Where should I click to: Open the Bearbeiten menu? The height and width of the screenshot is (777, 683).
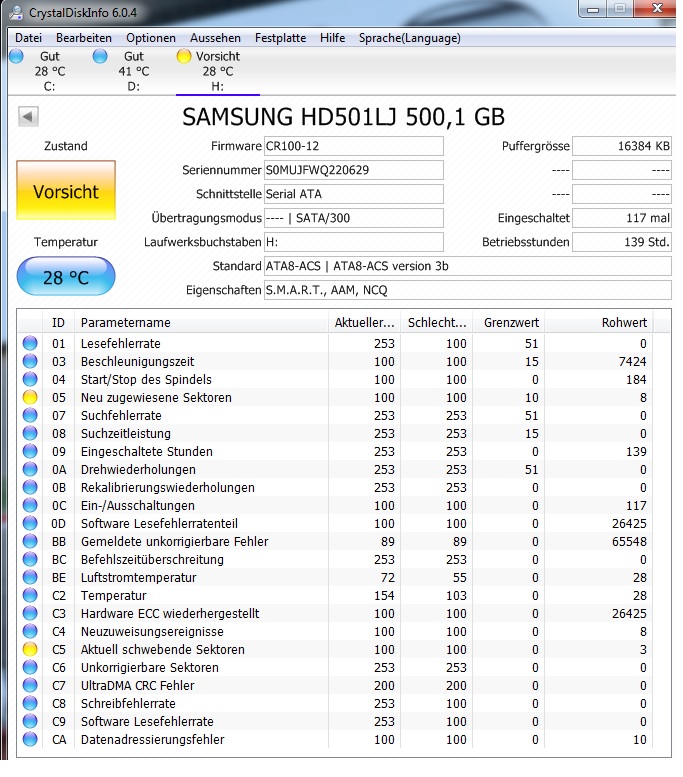(84, 38)
